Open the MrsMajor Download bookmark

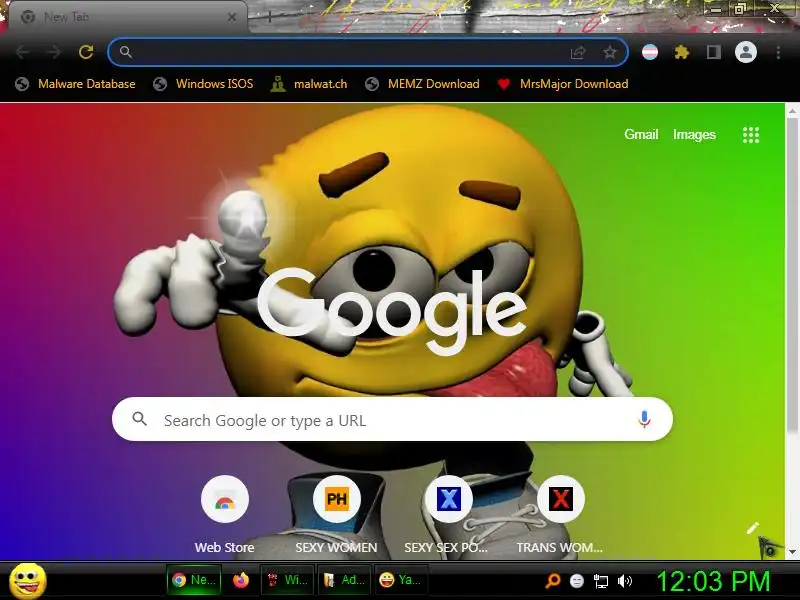[x=563, y=84]
